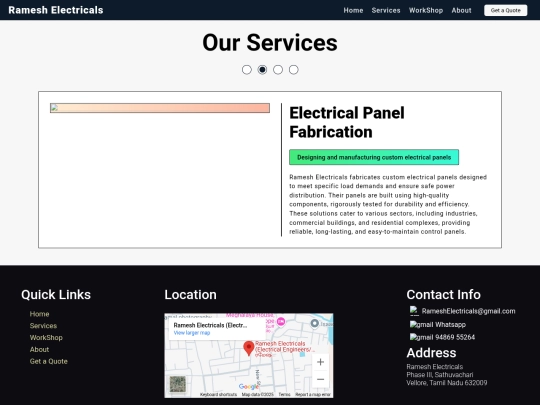This screenshot has height=405, width=540.
Task: Click the RameshElectricals@gmail.com email address
Action: click(x=468, y=311)
